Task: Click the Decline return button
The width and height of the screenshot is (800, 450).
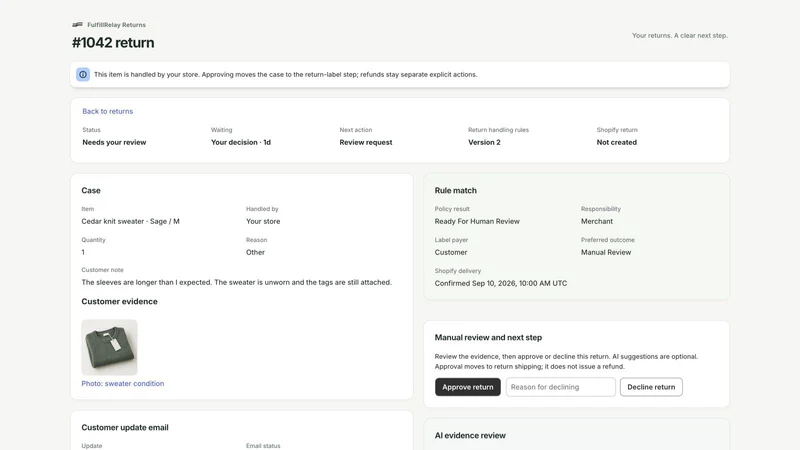Action: coord(651,387)
